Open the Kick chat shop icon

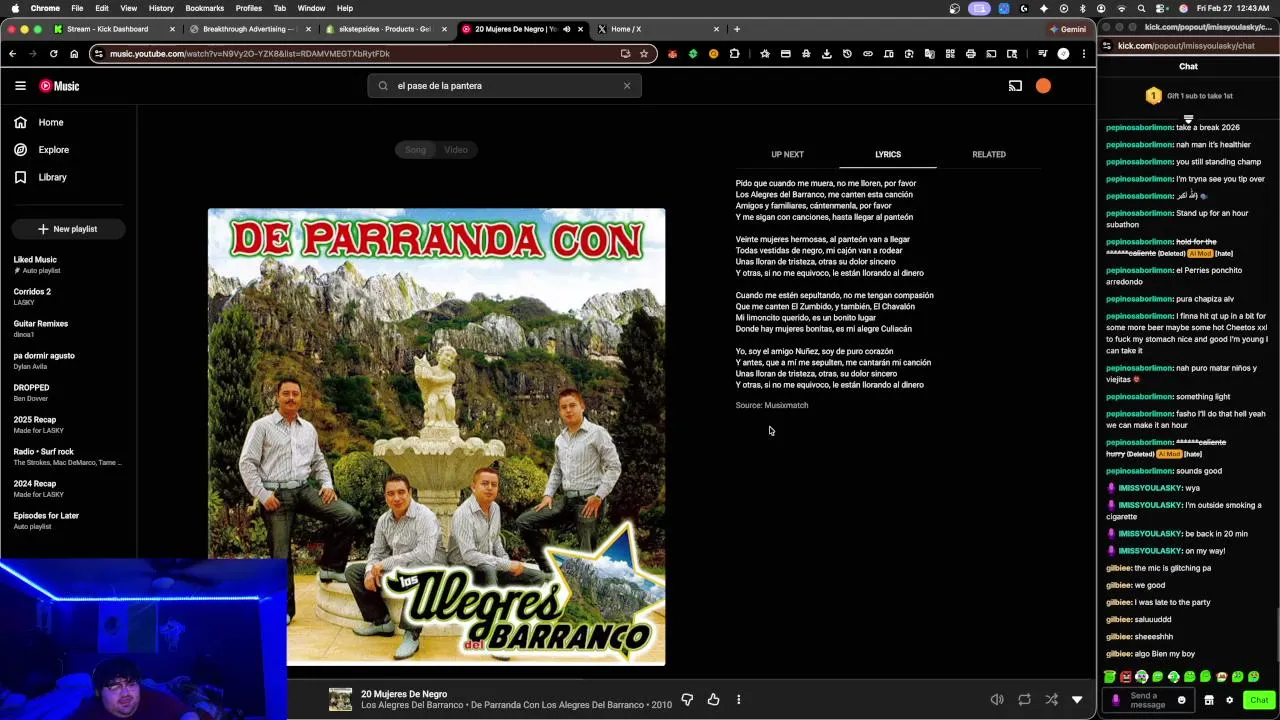(1208, 700)
